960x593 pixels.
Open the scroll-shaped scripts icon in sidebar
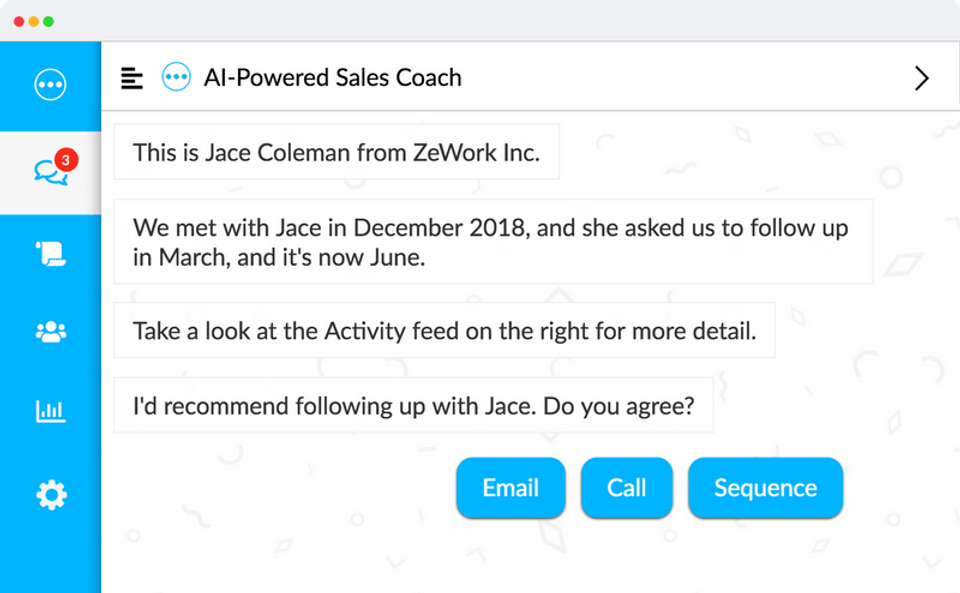coord(50,254)
